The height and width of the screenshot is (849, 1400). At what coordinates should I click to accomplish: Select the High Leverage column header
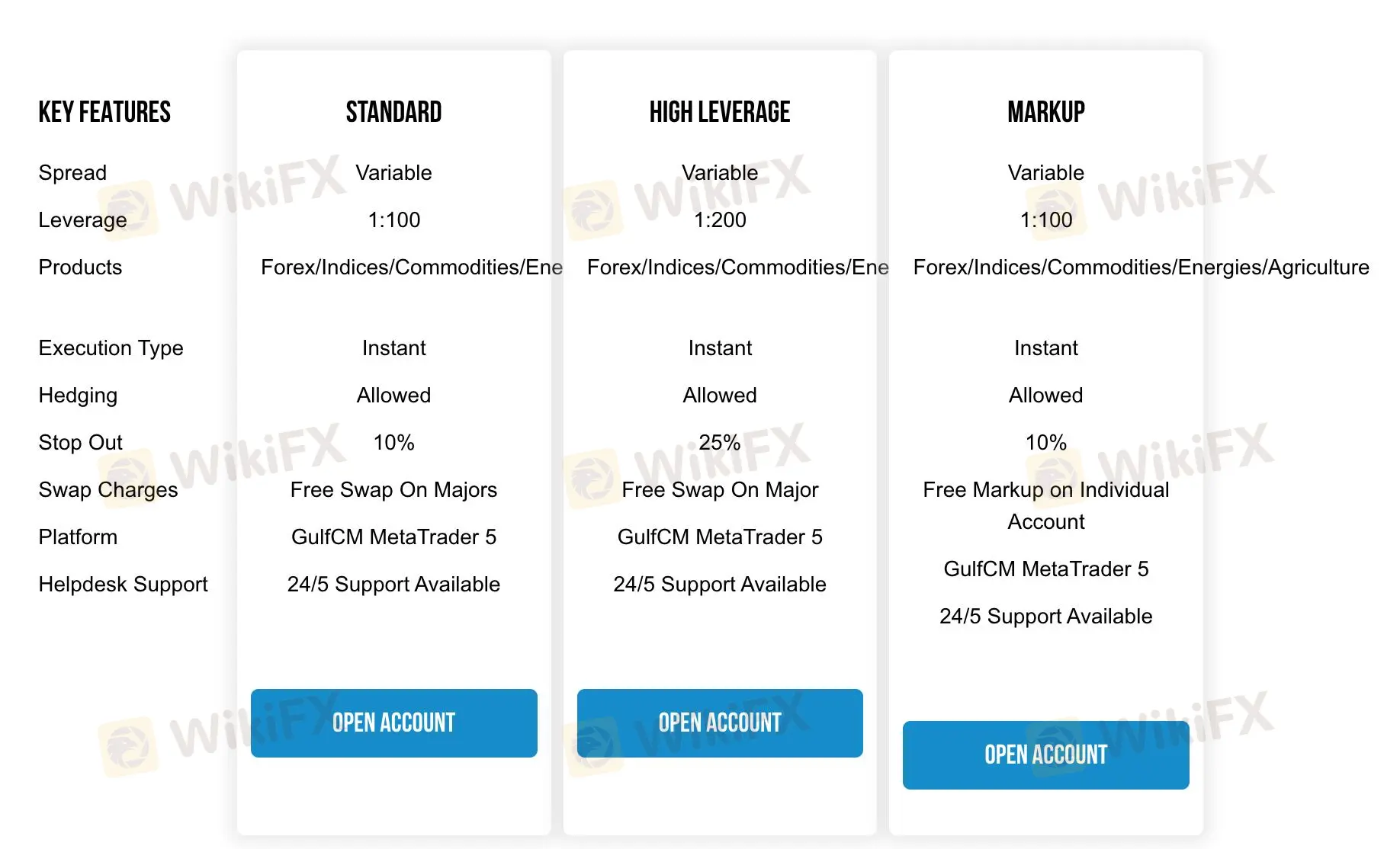point(719,111)
